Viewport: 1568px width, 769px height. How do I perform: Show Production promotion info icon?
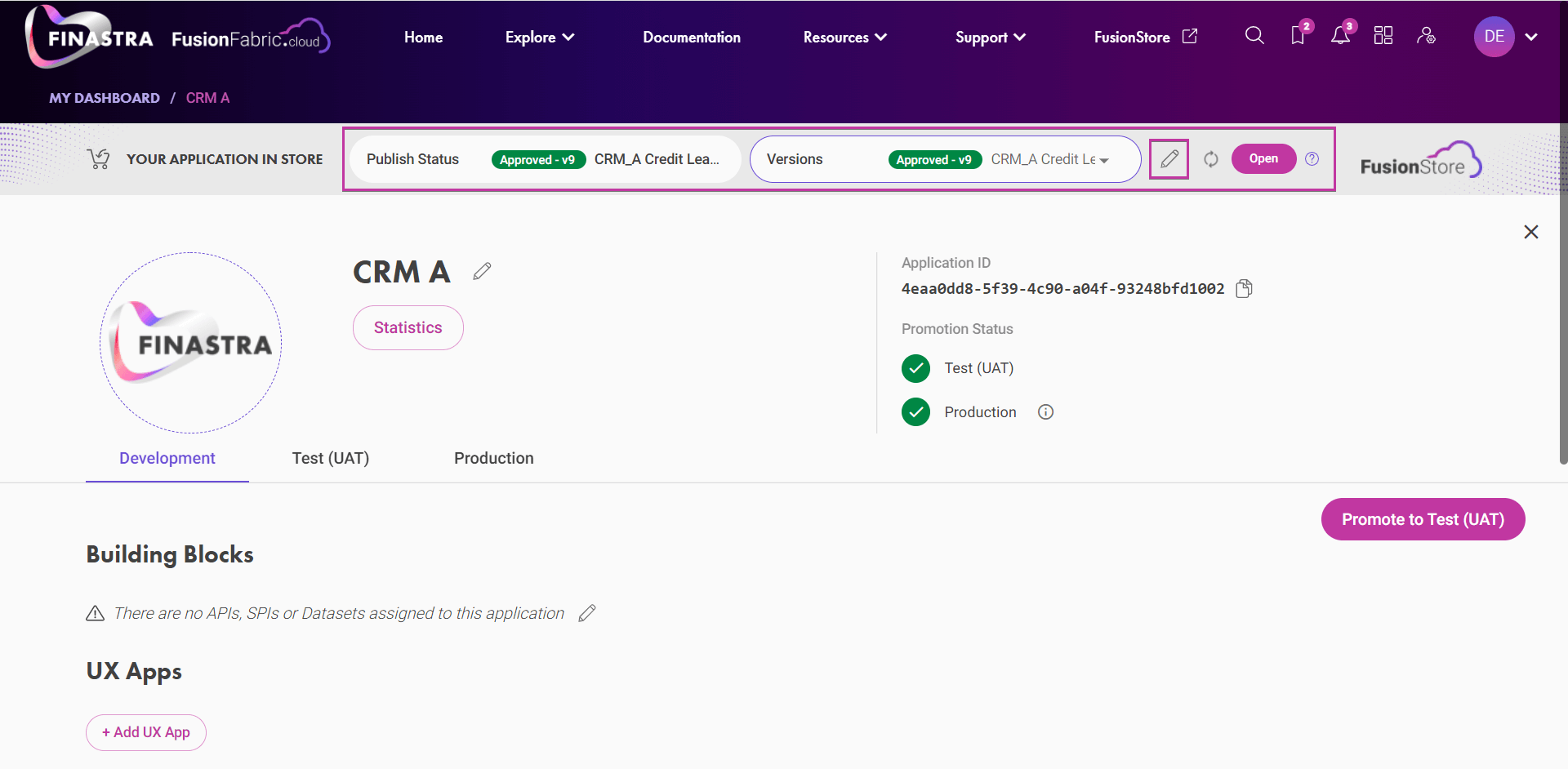(x=1045, y=412)
